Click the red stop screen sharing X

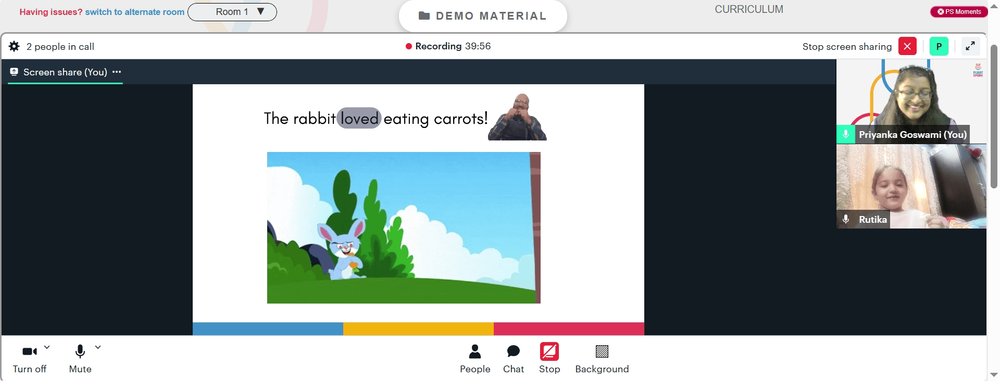pos(907,47)
